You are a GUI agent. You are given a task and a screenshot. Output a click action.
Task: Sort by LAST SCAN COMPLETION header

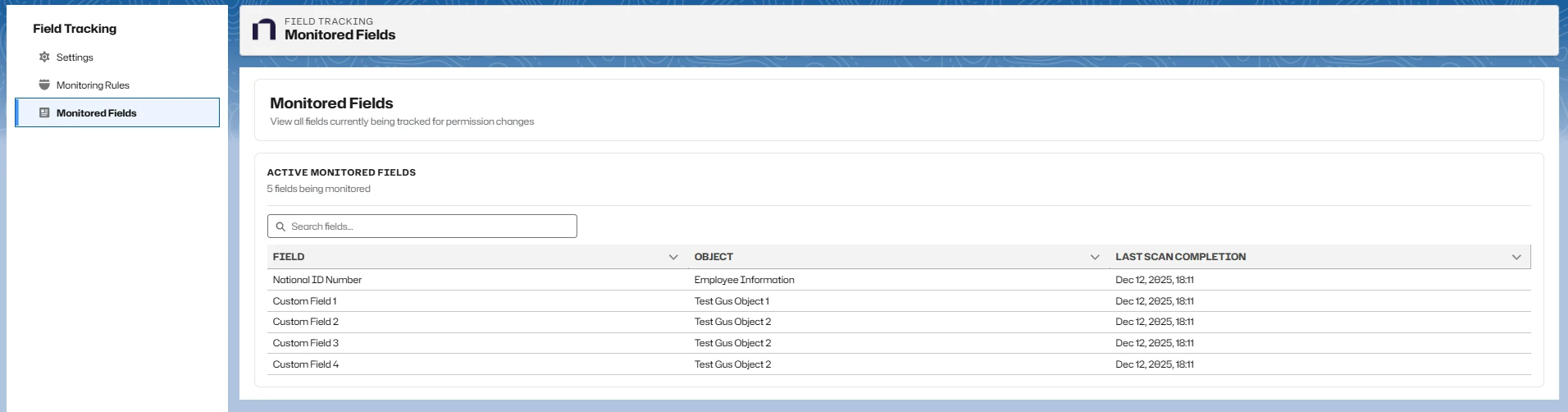(1180, 257)
